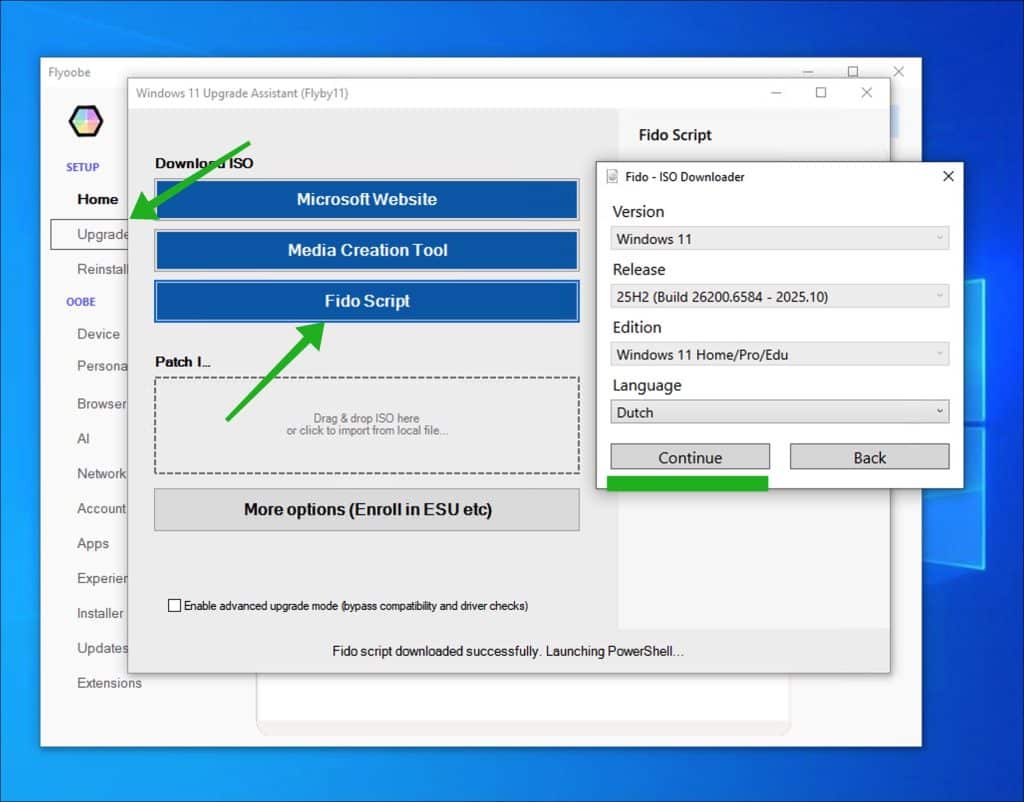
Task: Enable advanced upgrade mode checkbox
Action: tap(175, 606)
